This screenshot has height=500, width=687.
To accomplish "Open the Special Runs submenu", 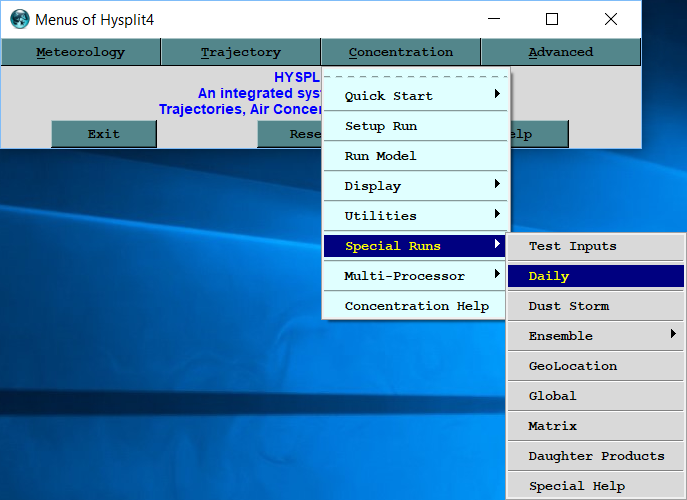I will coord(414,246).
